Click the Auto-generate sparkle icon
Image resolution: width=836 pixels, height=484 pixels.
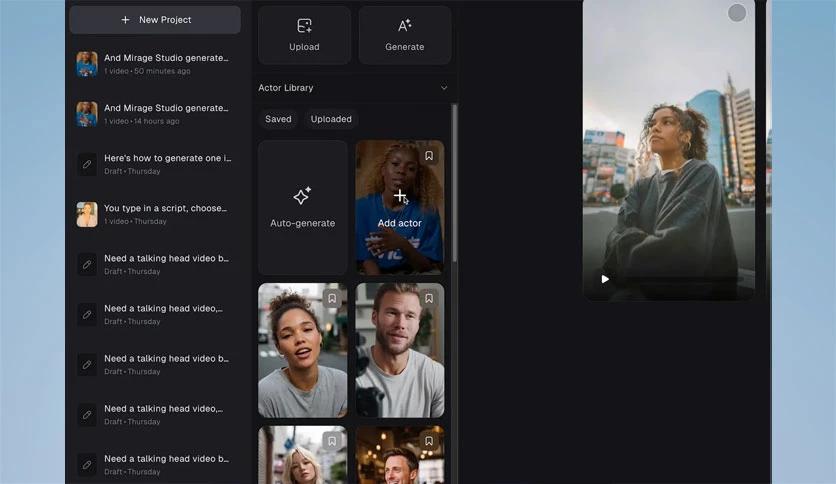coord(302,196)
